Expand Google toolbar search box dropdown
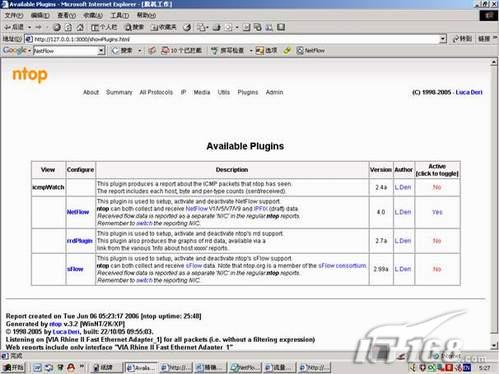This screenshot has height=374, width=499. pyautogui.click(x=101, y=51)
